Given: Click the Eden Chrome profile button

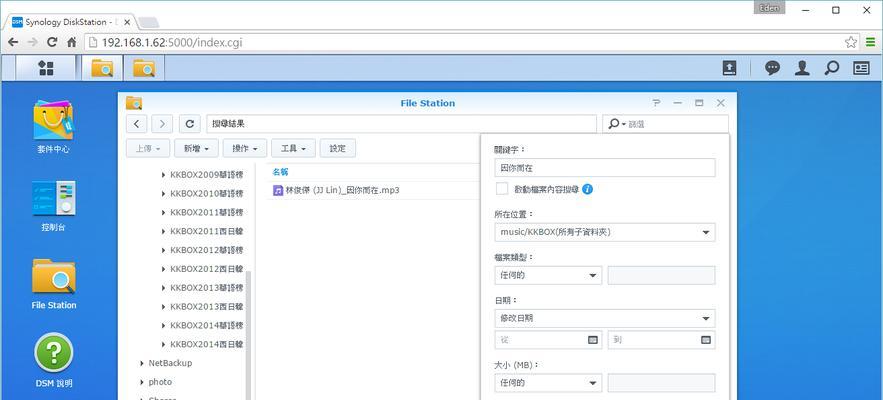Looking at the screenshot, I should (769, 8).
